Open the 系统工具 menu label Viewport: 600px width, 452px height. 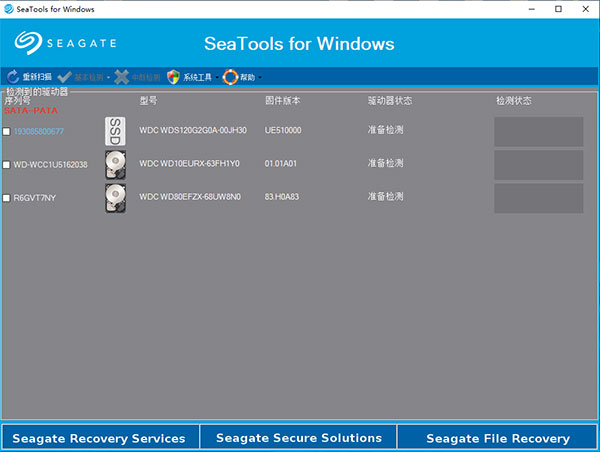[x=197, y=77]
